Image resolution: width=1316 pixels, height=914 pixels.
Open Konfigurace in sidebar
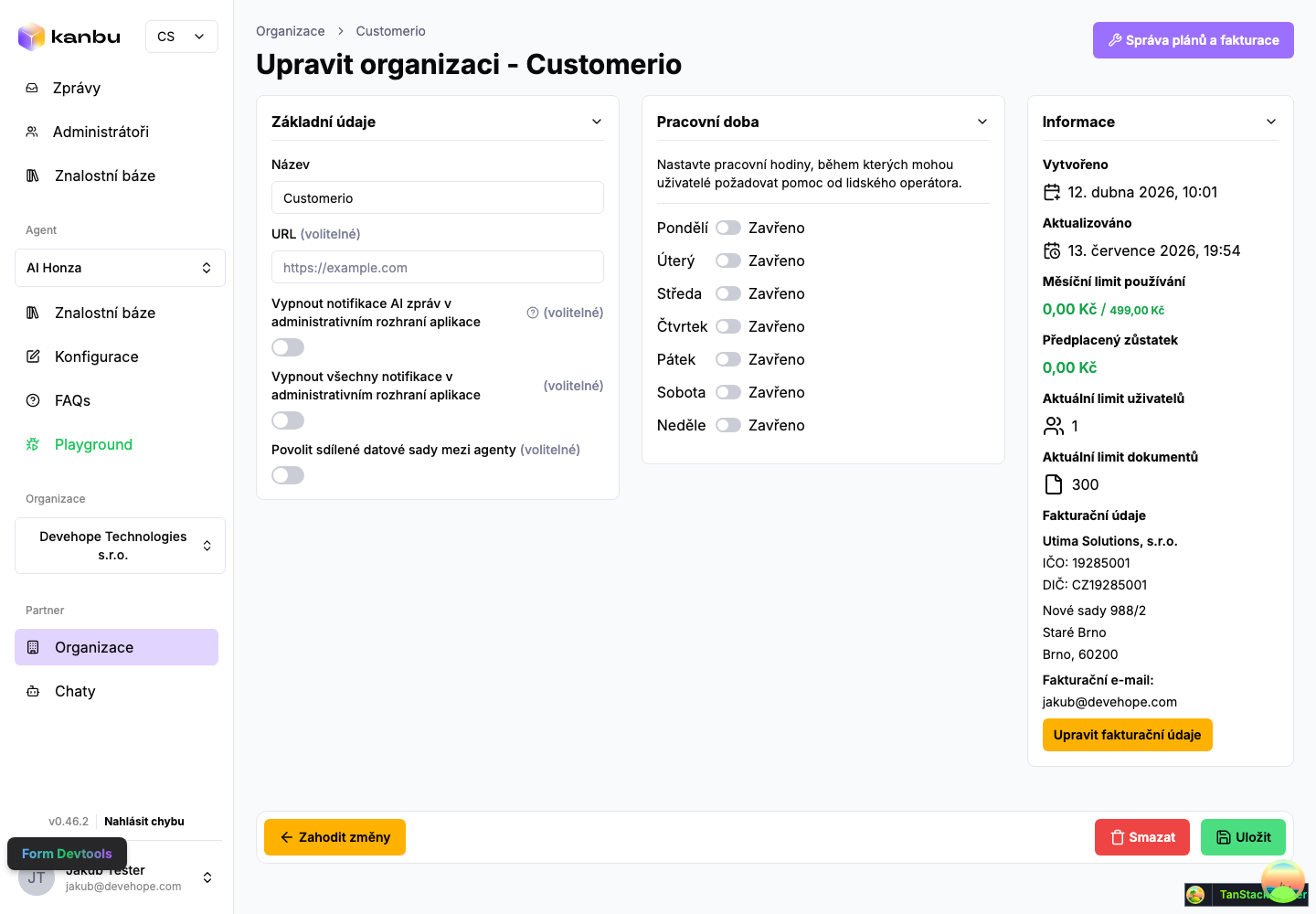(116, 356)
